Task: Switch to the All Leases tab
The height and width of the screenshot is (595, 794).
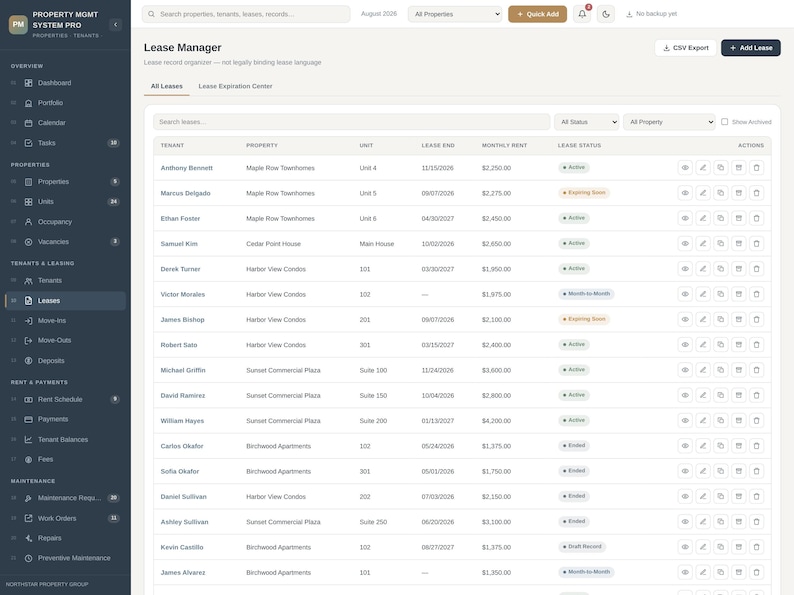Action: click(x=167, y=86)
